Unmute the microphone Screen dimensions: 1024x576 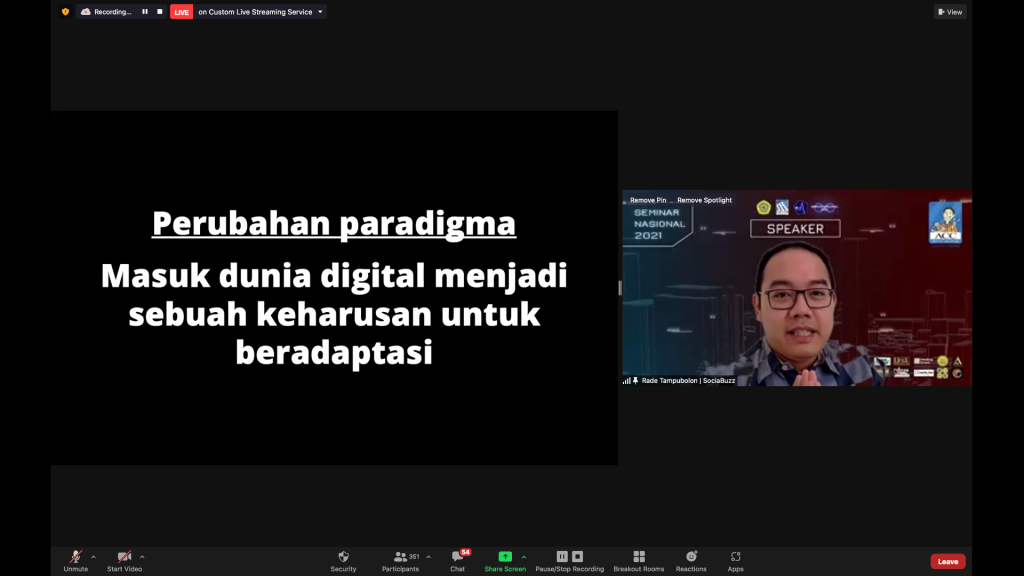pyautogui.click(x=76, y=560)
